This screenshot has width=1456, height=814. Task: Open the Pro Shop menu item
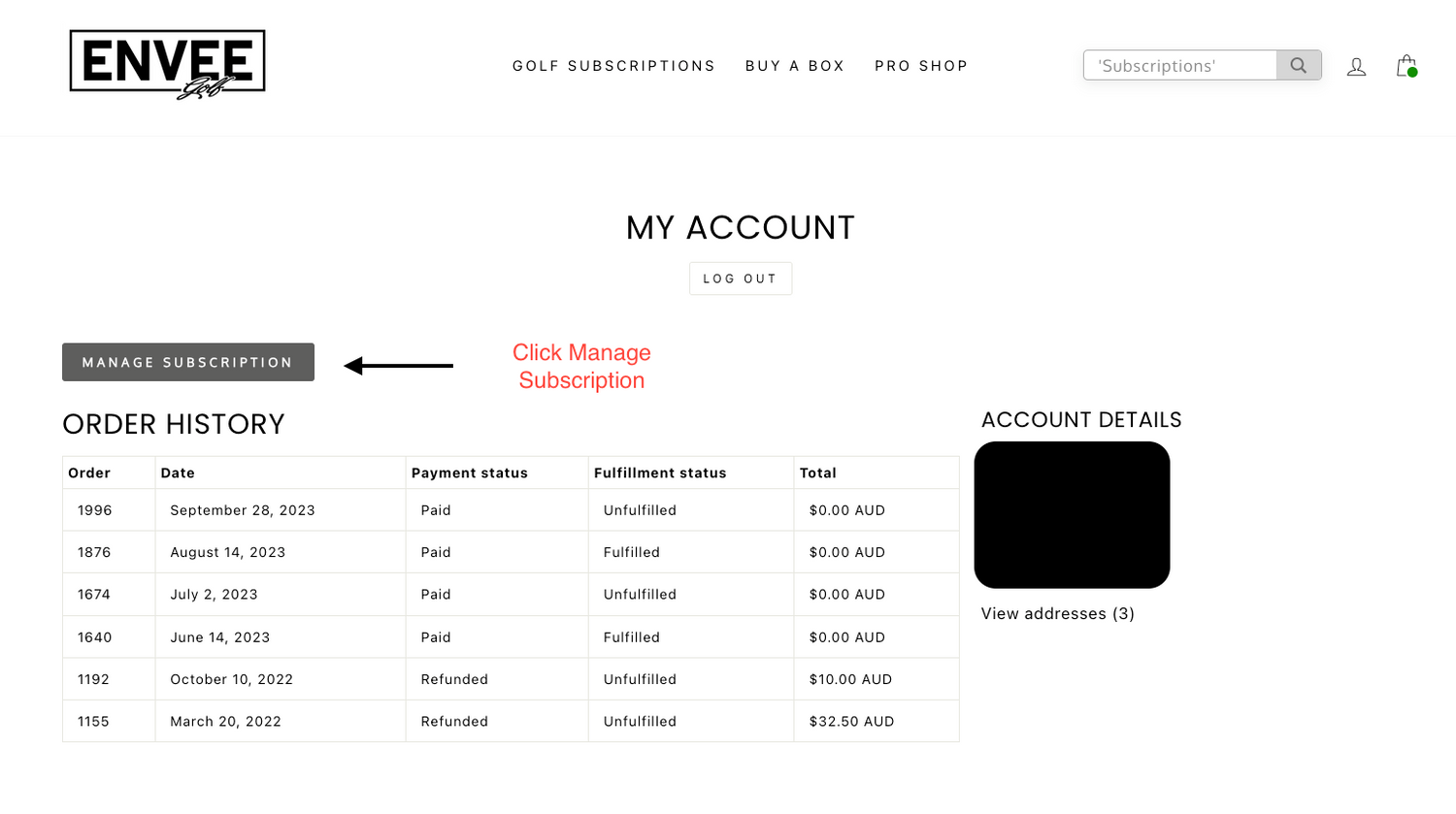click(921, 66)
